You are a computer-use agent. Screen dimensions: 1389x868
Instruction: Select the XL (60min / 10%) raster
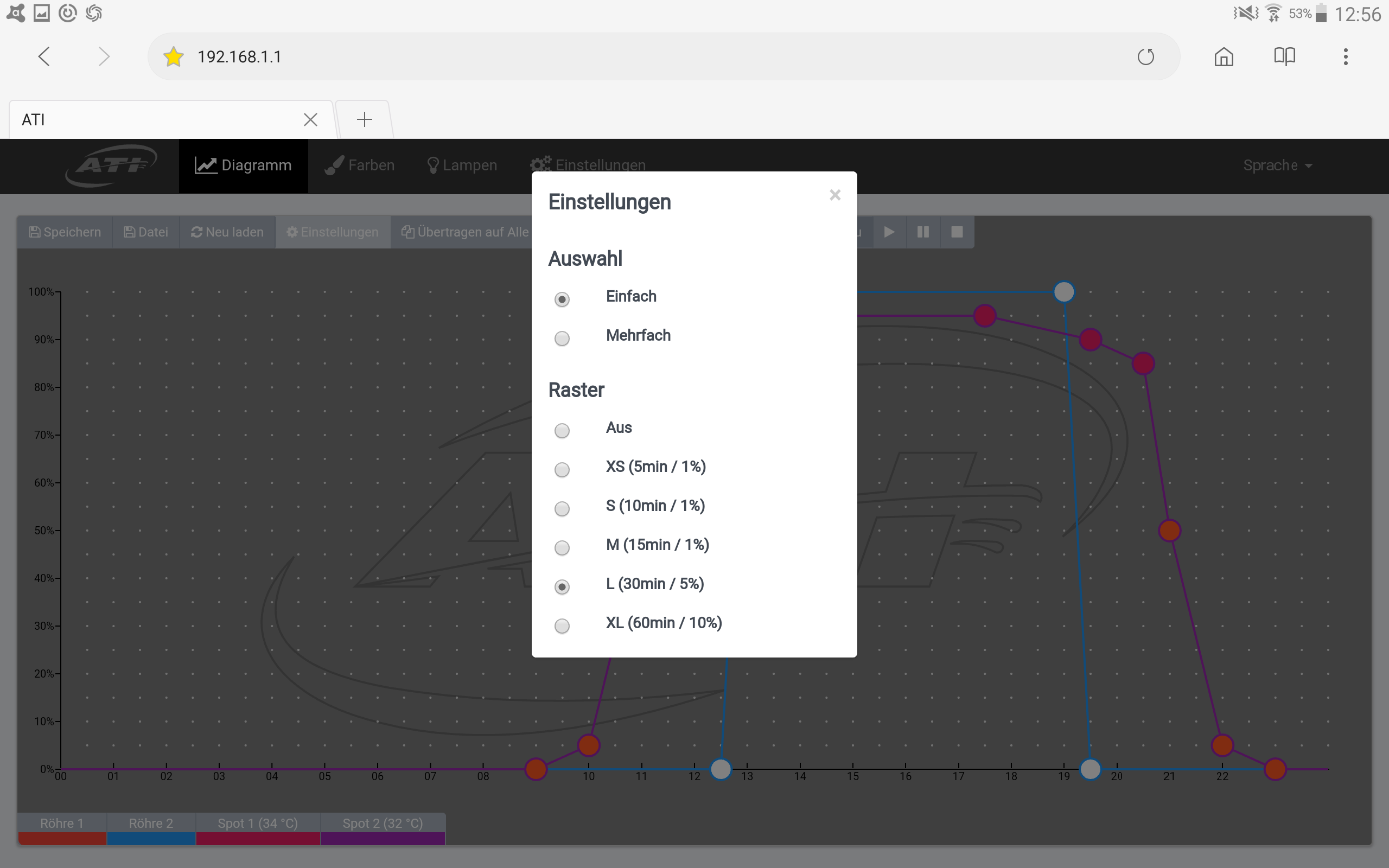point(562,625)
